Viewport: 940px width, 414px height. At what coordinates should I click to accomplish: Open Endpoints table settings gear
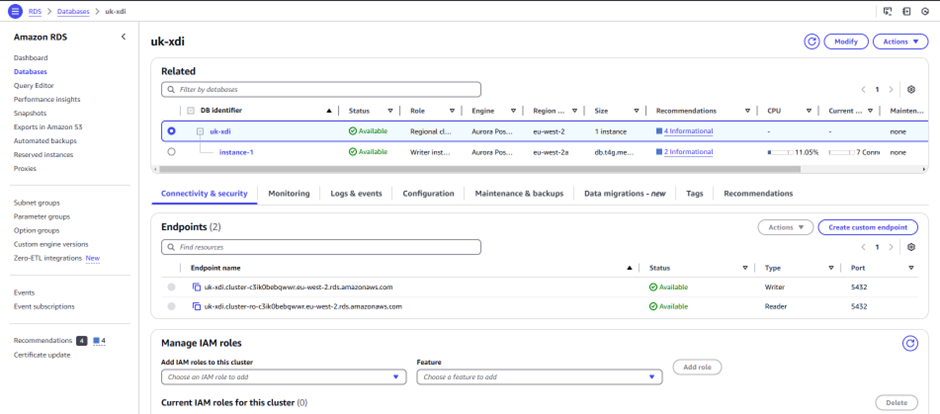[911, 247]
